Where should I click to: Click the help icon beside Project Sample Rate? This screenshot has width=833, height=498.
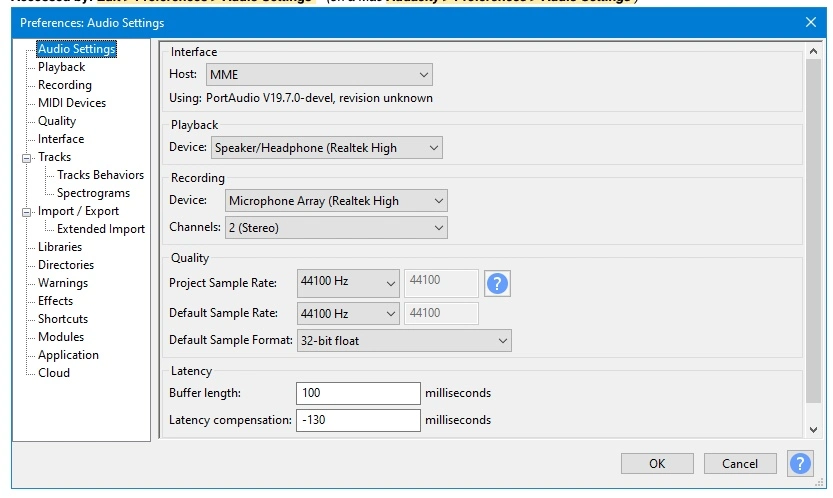(x=497, y=283)
